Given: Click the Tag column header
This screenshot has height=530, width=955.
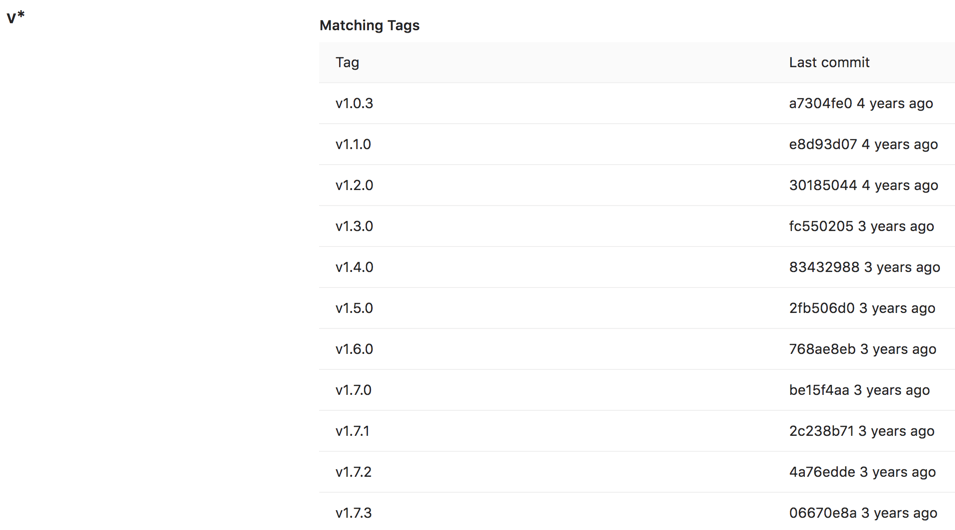Looking at the screenshot, I should point(347,62).
